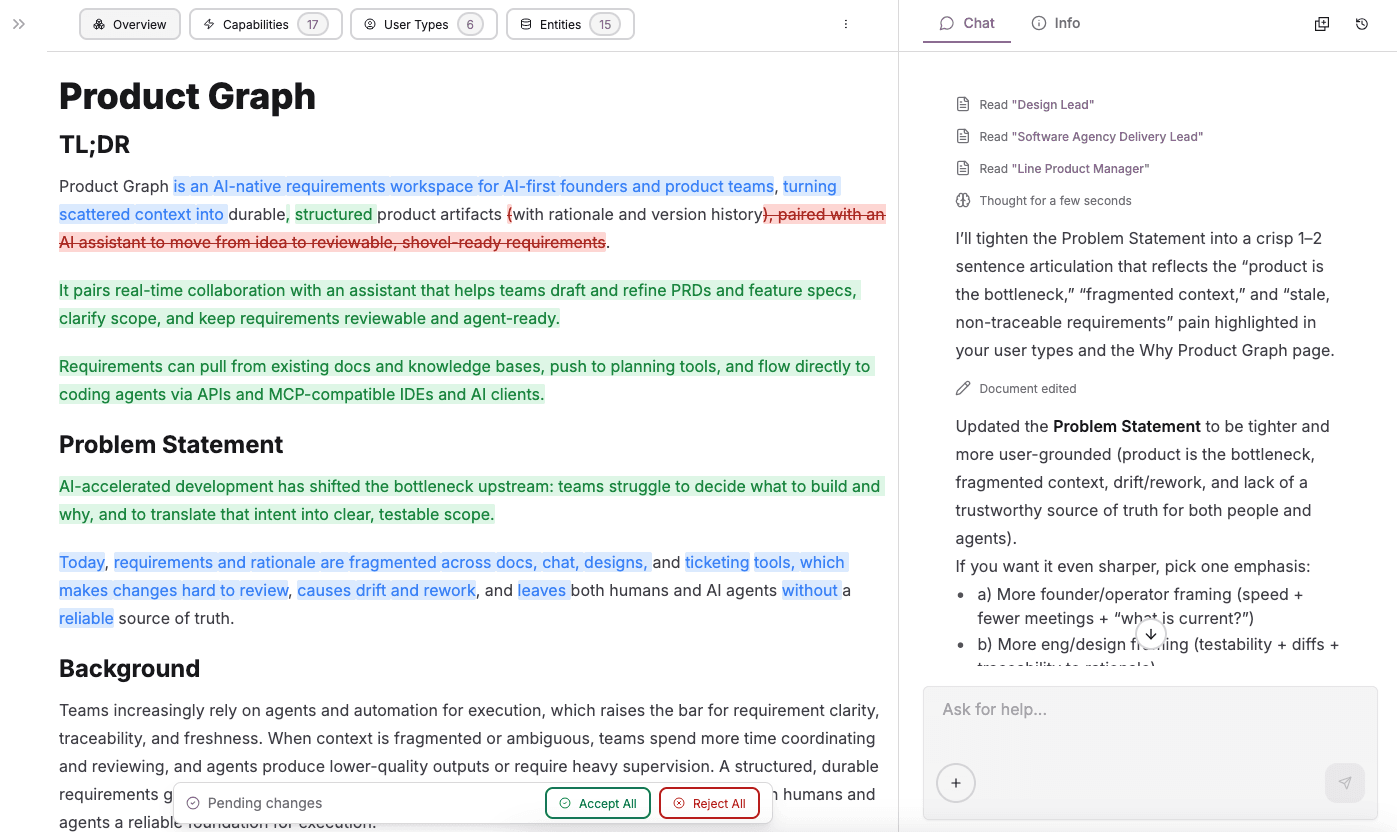This screenshot has height=832, width=1397.
Task: Click the send message paper plane icon
Action: (1344, 783)
